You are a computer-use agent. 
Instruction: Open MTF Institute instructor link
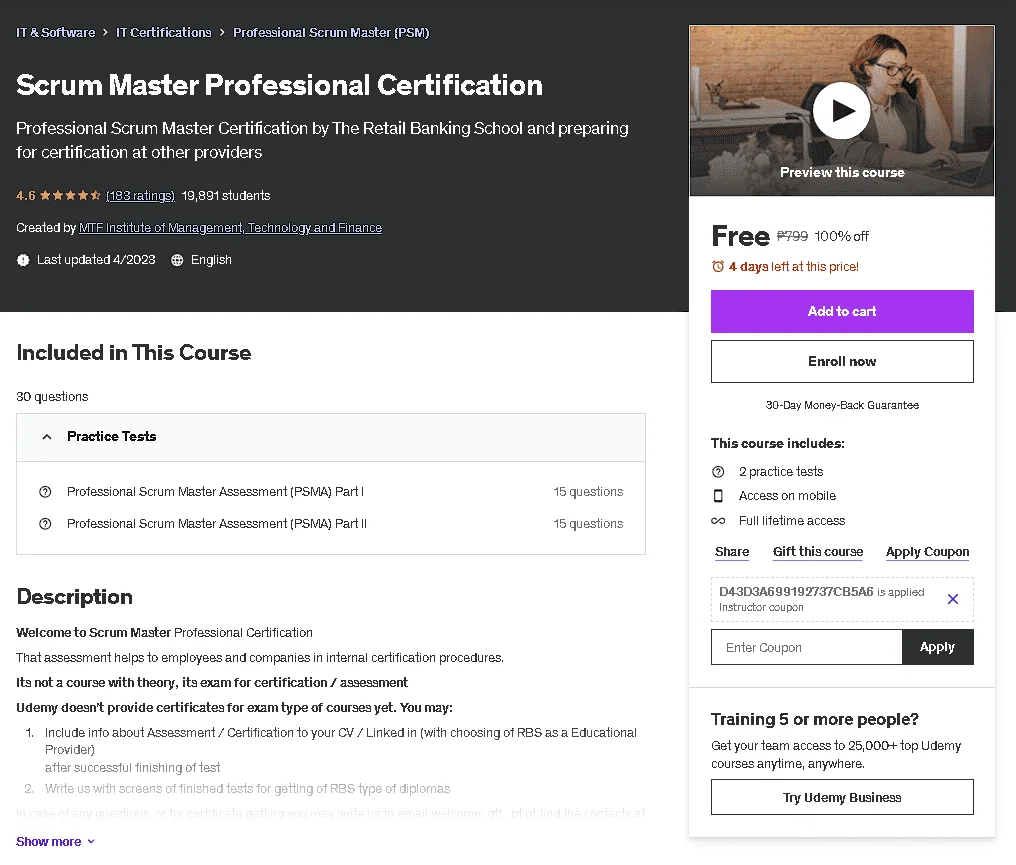pyautogui.click(x=230, y=227)
